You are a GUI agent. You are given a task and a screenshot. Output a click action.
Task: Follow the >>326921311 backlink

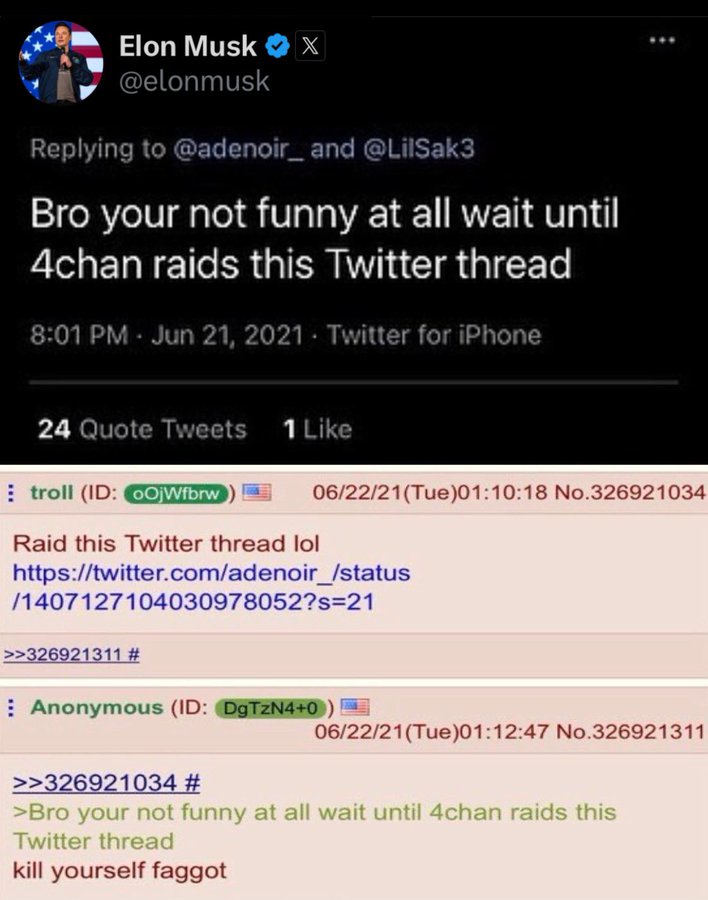pyautogui.click(x=71, y=654)
